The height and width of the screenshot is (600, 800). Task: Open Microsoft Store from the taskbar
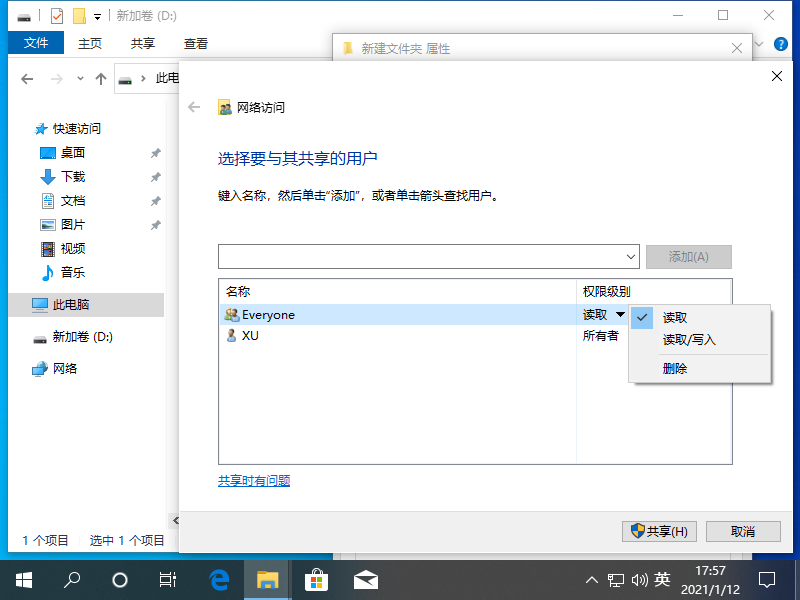(x=317, y=579)
